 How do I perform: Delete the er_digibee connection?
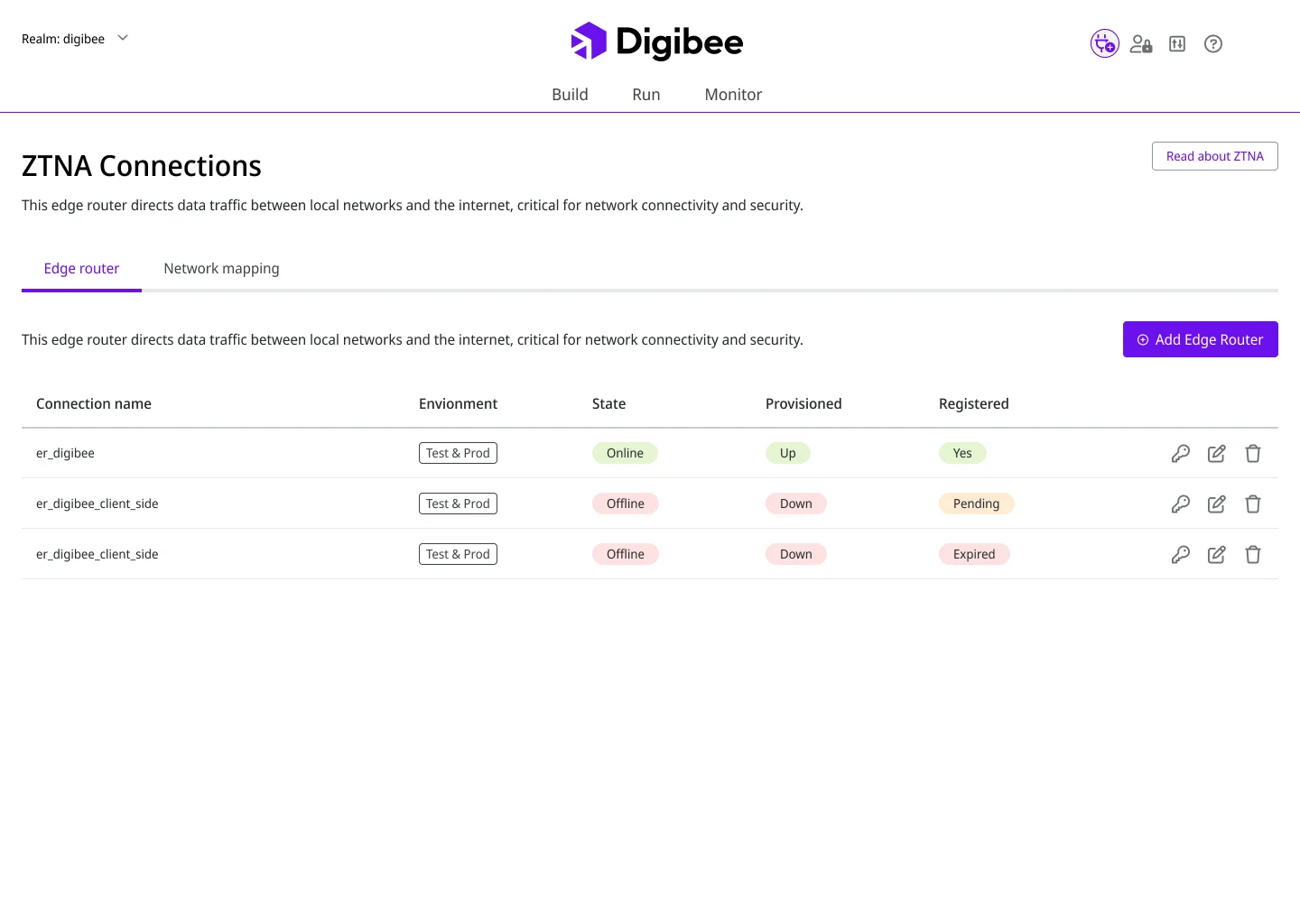pos(1253,453)
